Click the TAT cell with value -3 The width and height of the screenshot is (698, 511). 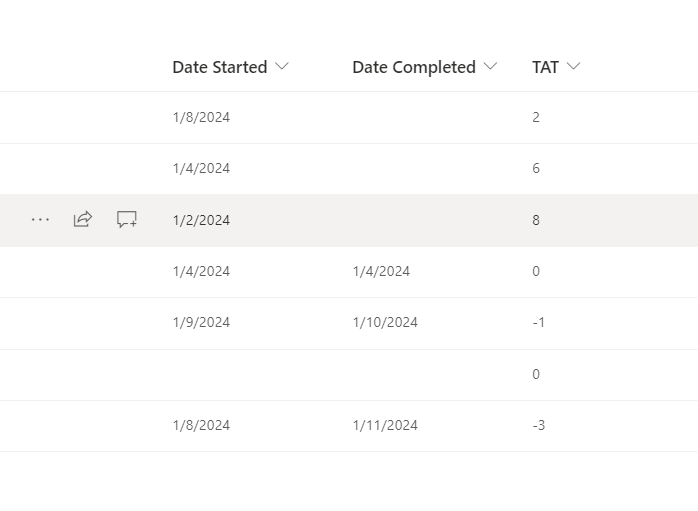(538, 425)
